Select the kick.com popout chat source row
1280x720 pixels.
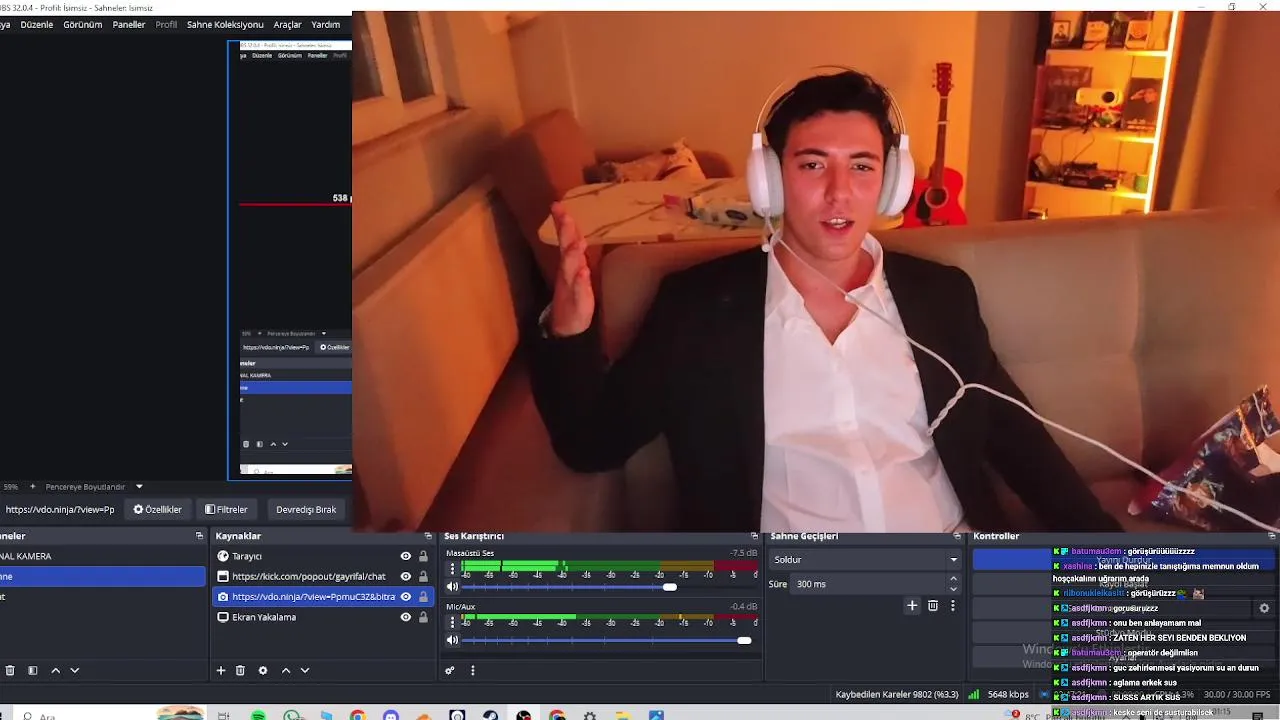click(x=322, y=577)
